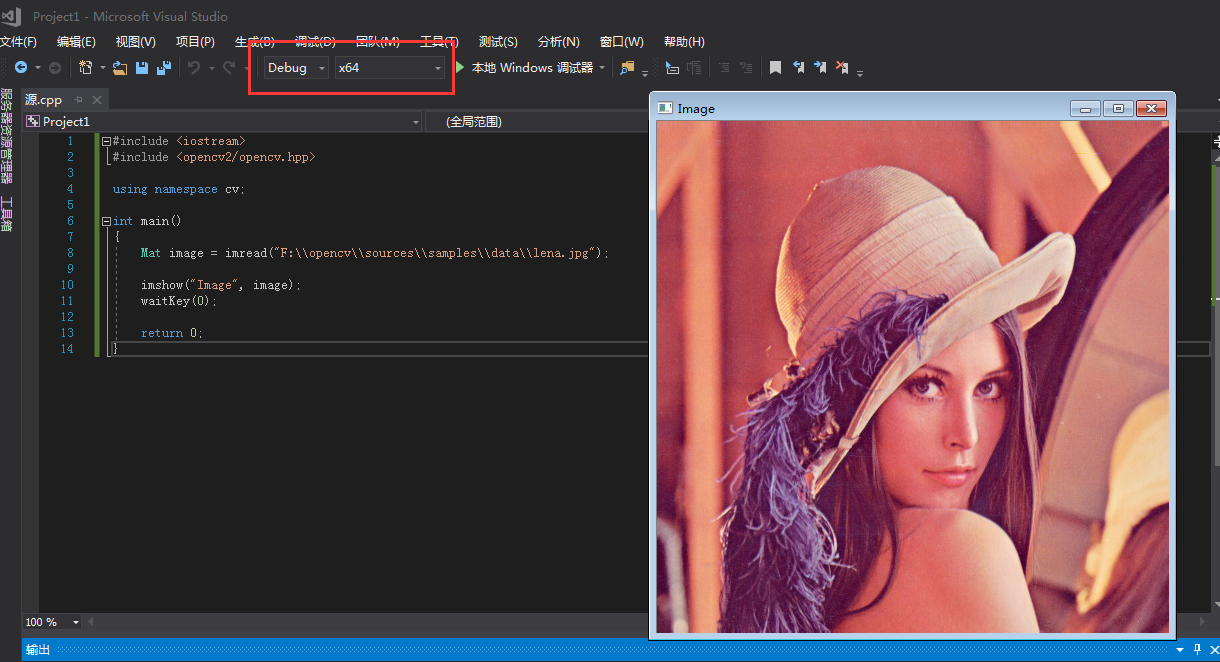Click the Navigate Backward arrow icon
1220x662 pixels.
[20, 68]
